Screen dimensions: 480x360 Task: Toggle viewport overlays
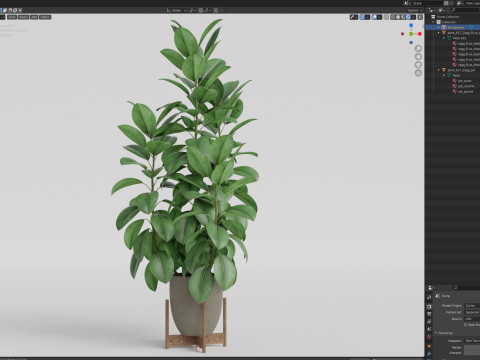[x=374, y=17]
